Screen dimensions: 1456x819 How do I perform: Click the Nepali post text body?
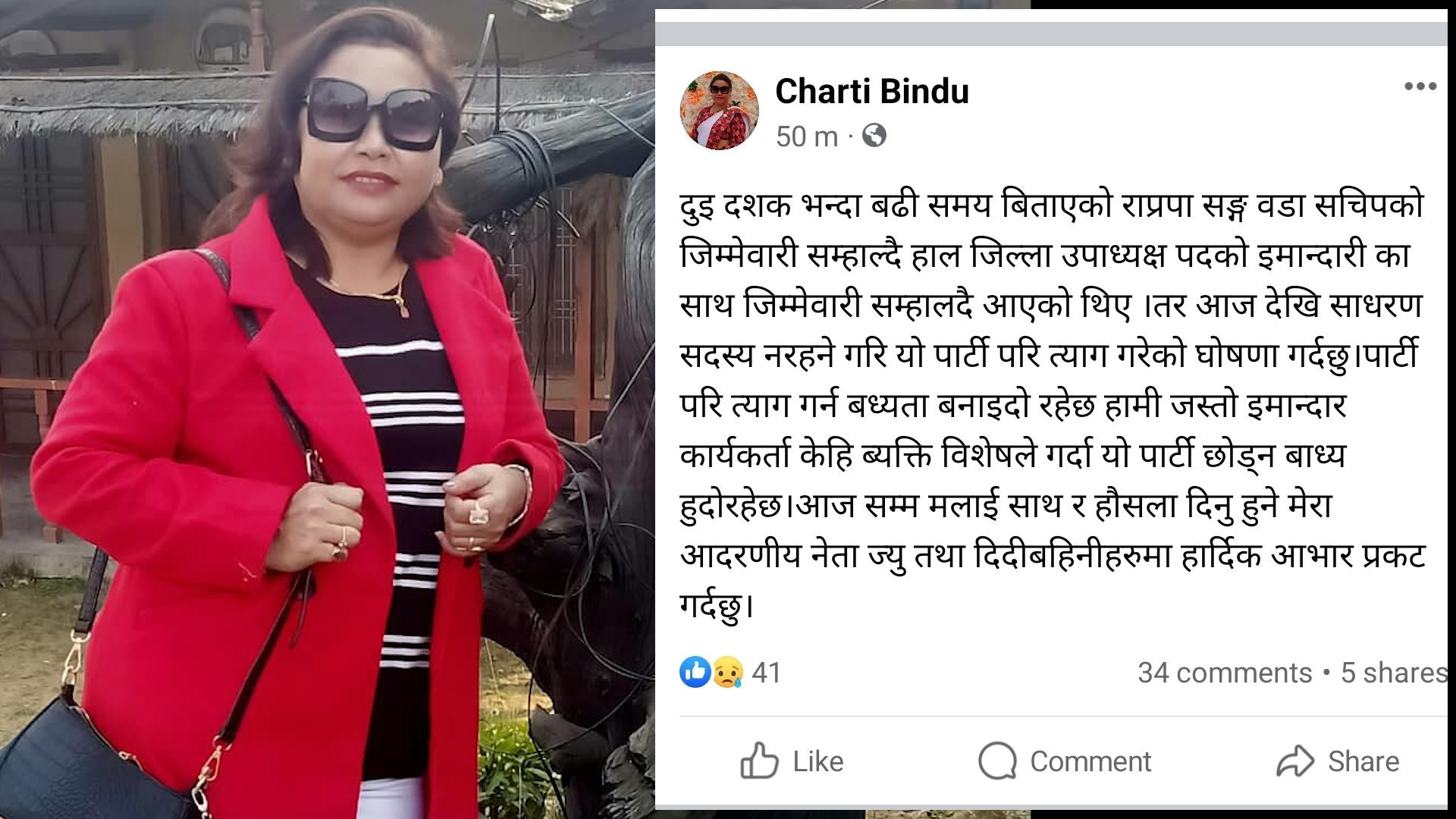point(1052,406)
